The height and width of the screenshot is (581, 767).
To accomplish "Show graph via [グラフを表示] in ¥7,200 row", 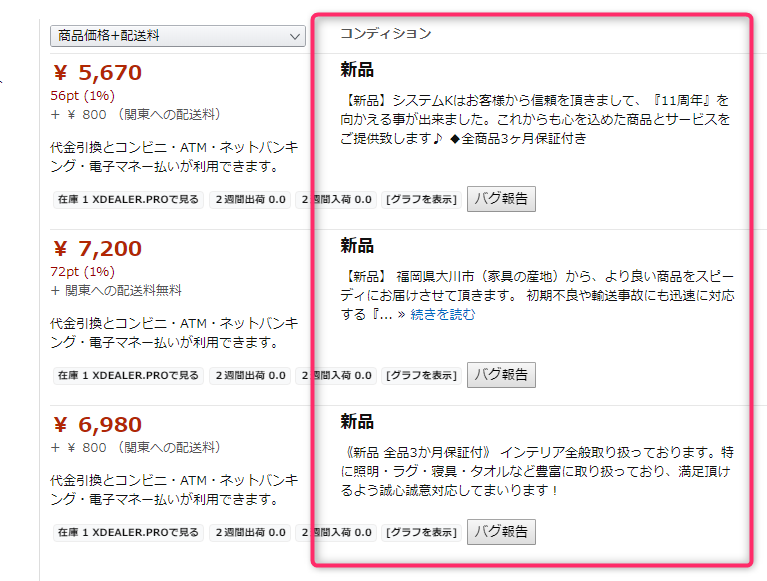I will point(421,376).
